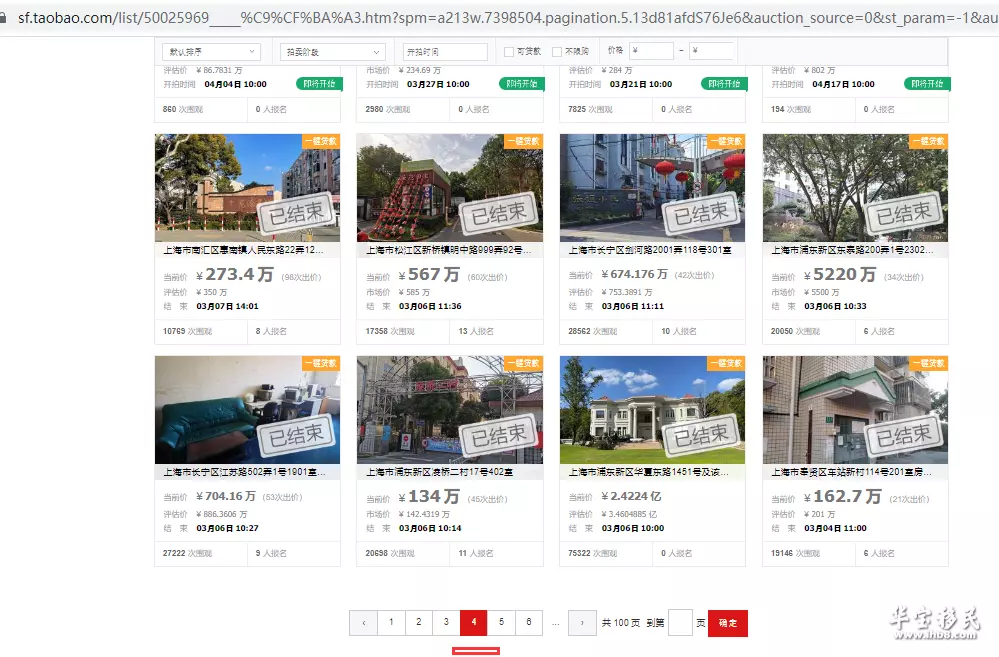Click 一键贷款 badge on 567万 listing
Image resolution: width=999 pixels, height=657 pixels.
click(524, 141)
